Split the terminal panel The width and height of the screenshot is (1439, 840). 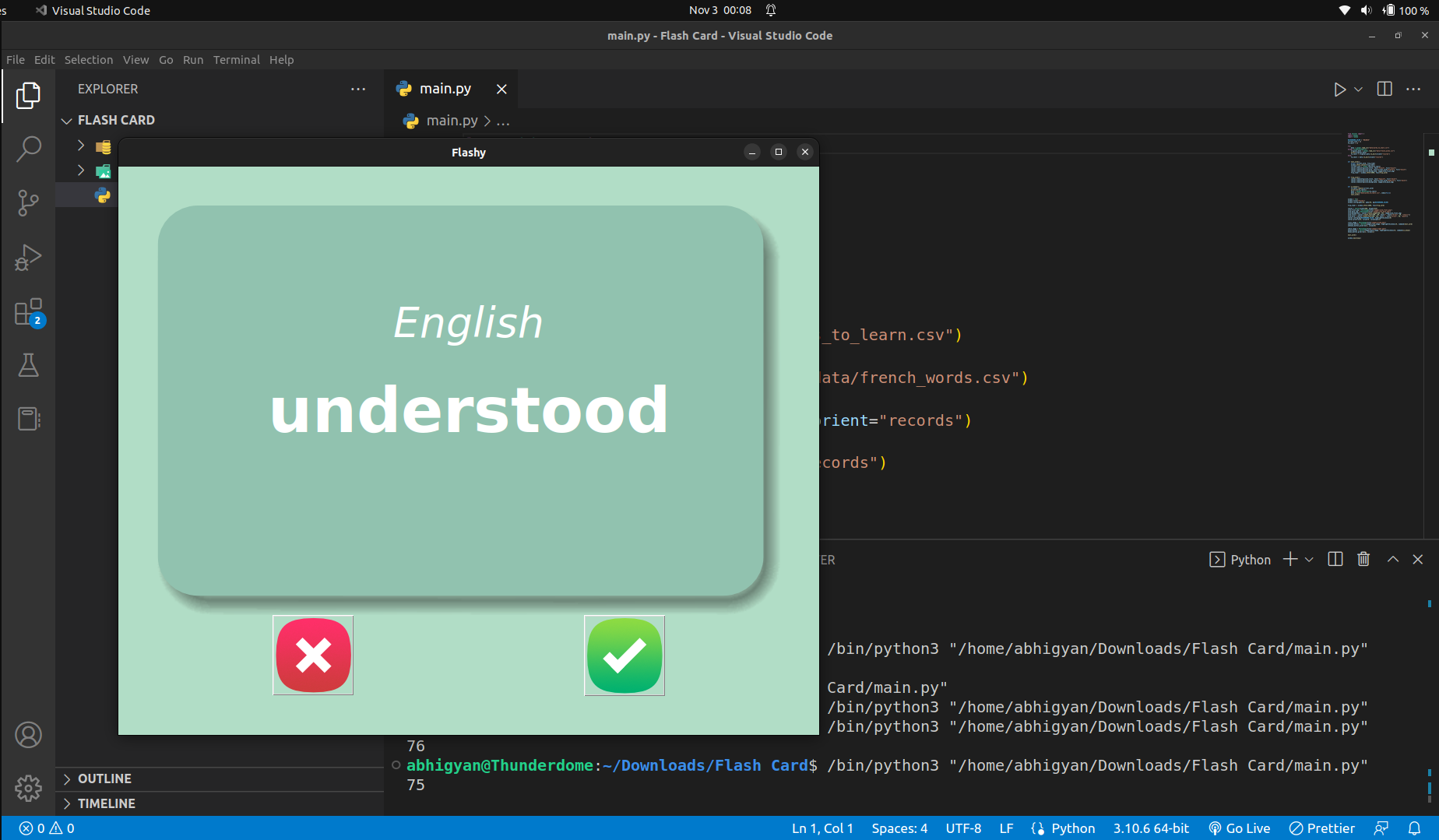(1335, 559)
